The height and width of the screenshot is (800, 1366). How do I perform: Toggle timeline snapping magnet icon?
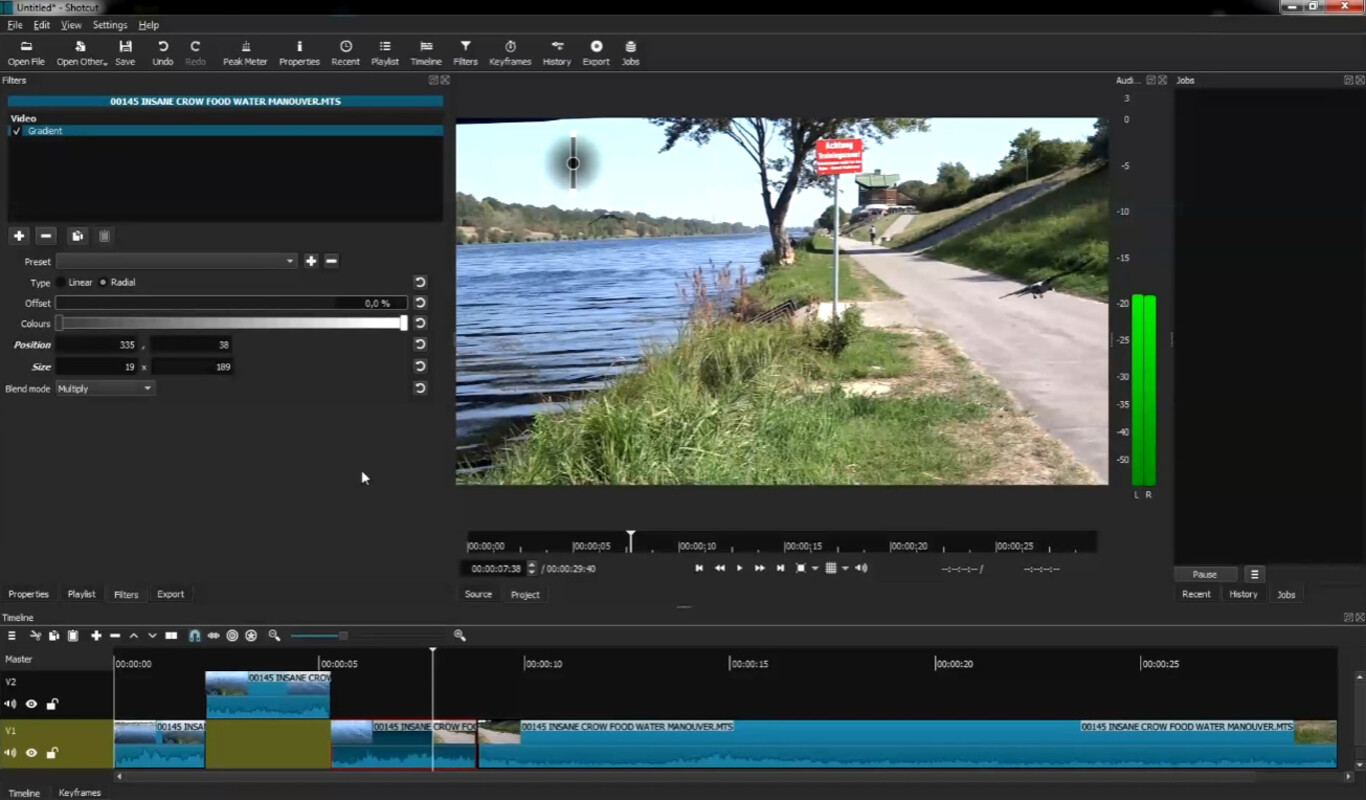(194, 636)
